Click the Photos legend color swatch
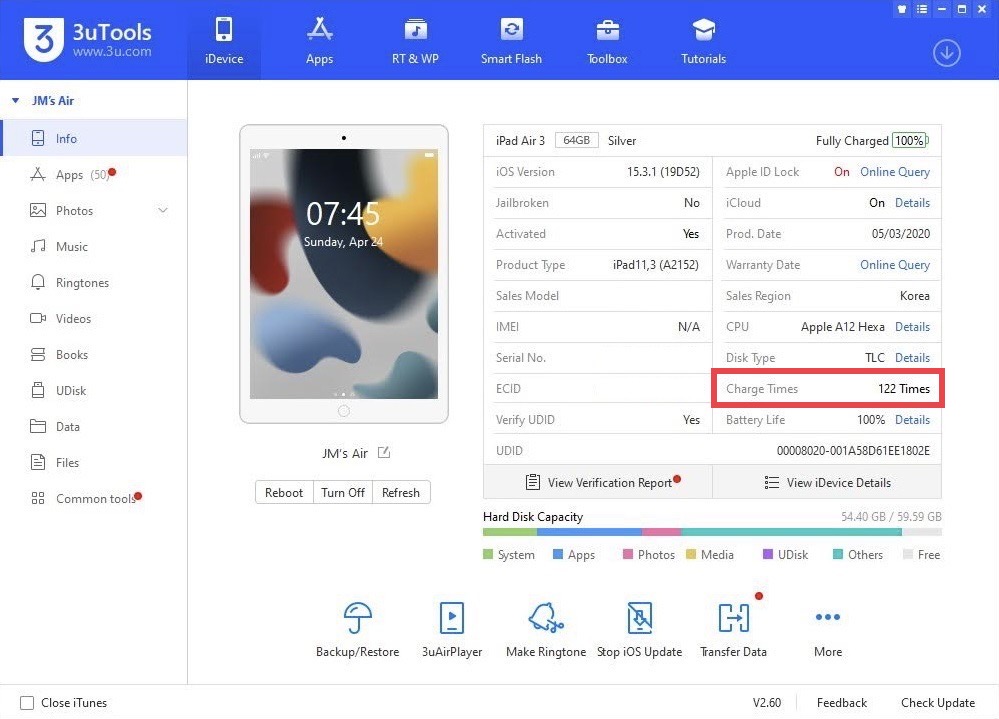999x719 pixels. click(x=628, y=554)
